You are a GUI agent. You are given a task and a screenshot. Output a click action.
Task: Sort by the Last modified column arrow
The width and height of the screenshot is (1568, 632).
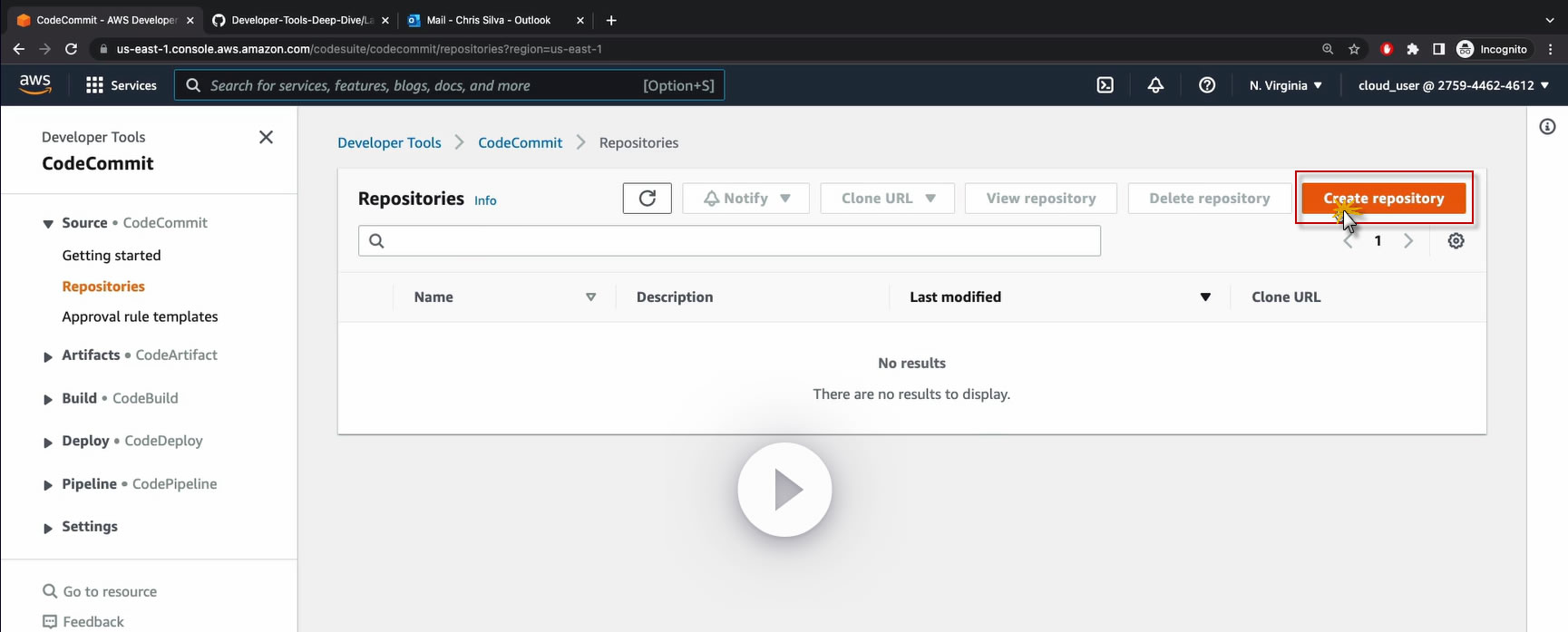1205,297
